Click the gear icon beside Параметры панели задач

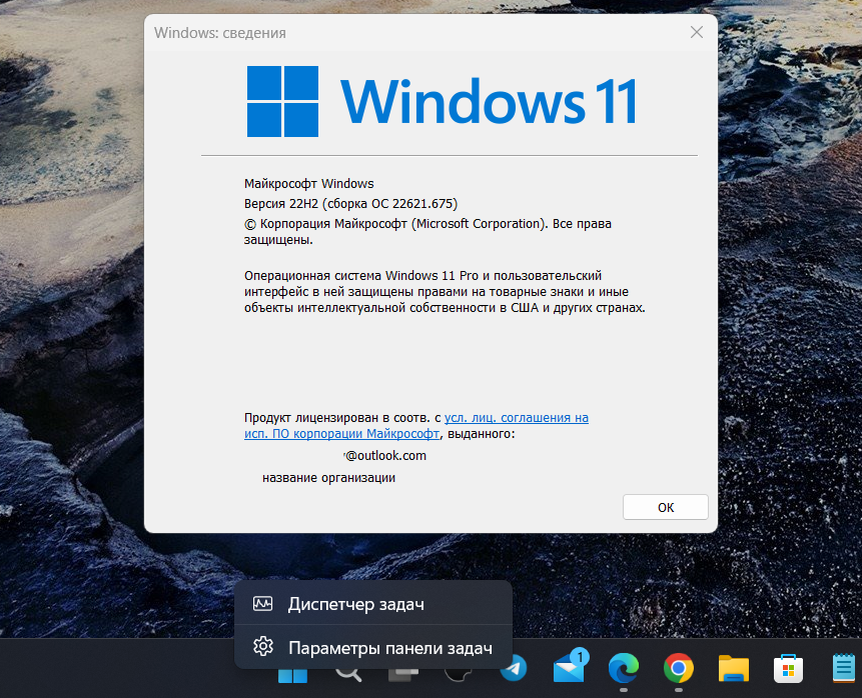click(x=262, y=647)
